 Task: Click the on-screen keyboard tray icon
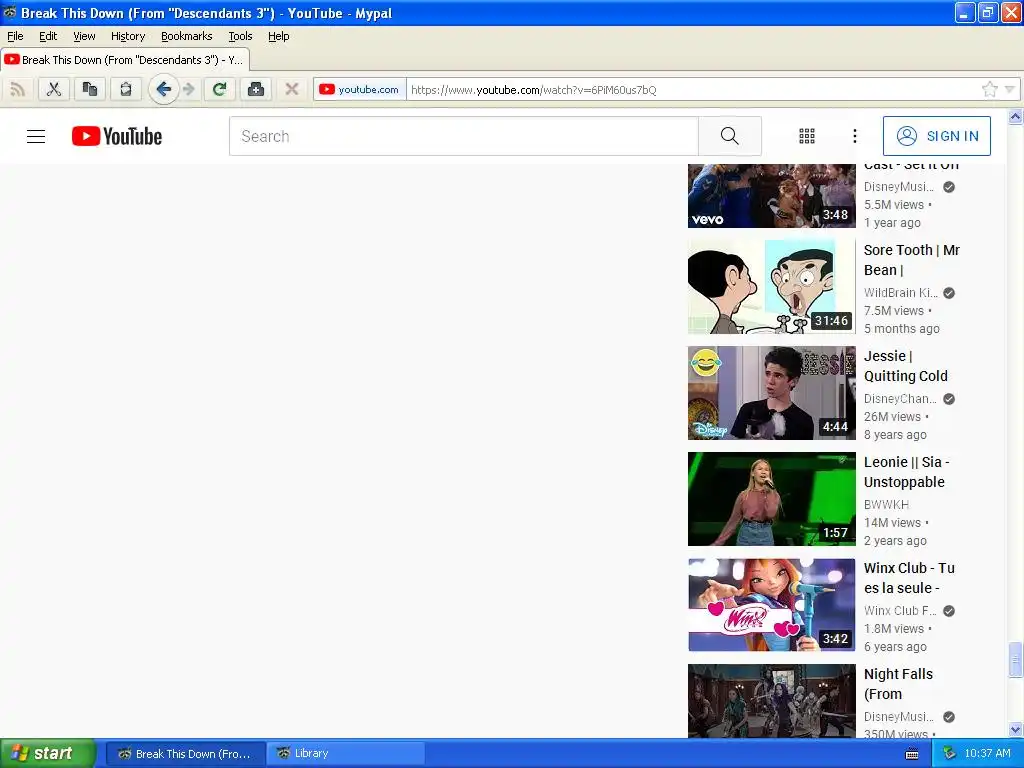click(x=912, y=754)
